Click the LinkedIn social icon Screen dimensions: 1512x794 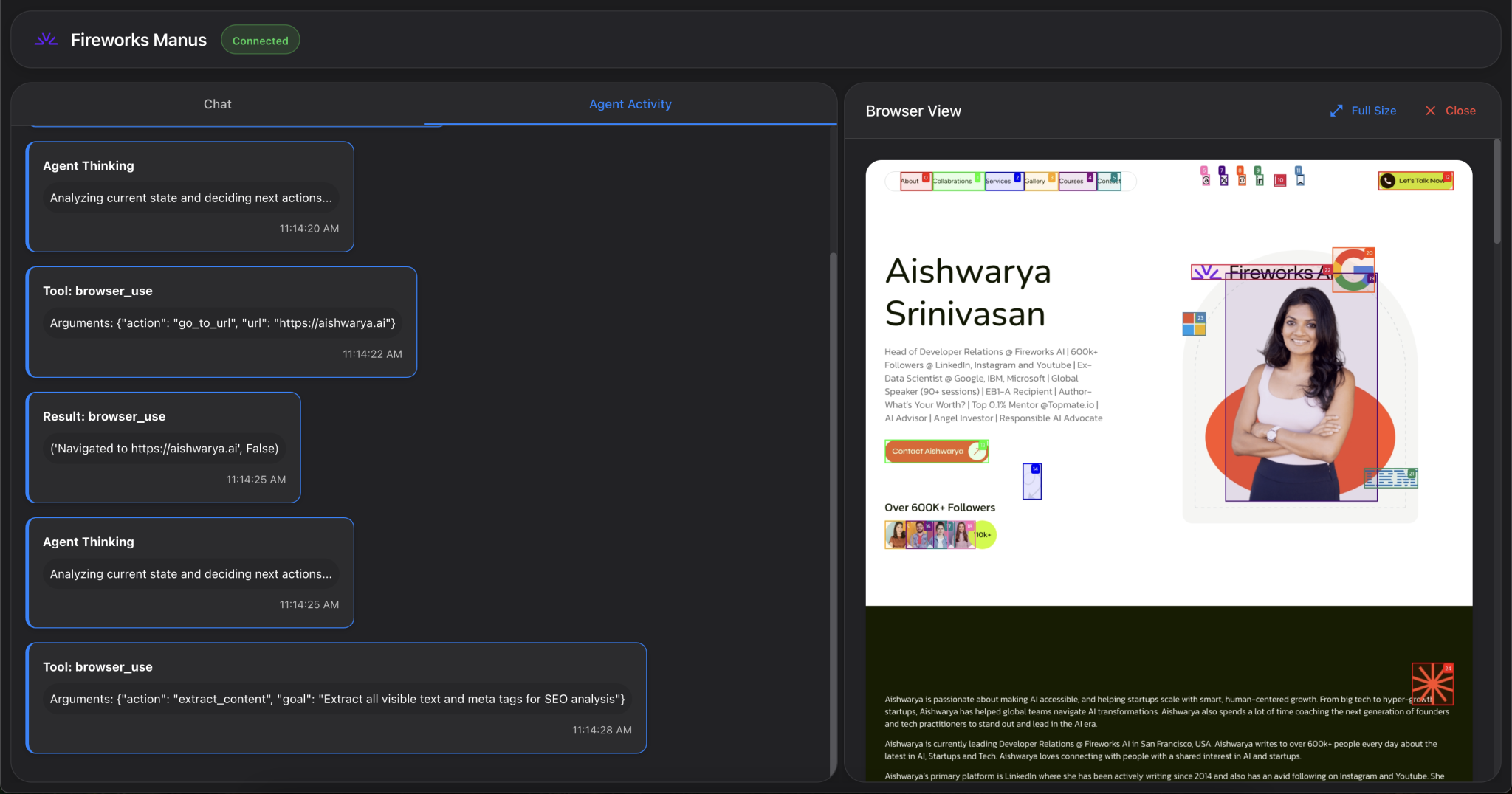1260,180
